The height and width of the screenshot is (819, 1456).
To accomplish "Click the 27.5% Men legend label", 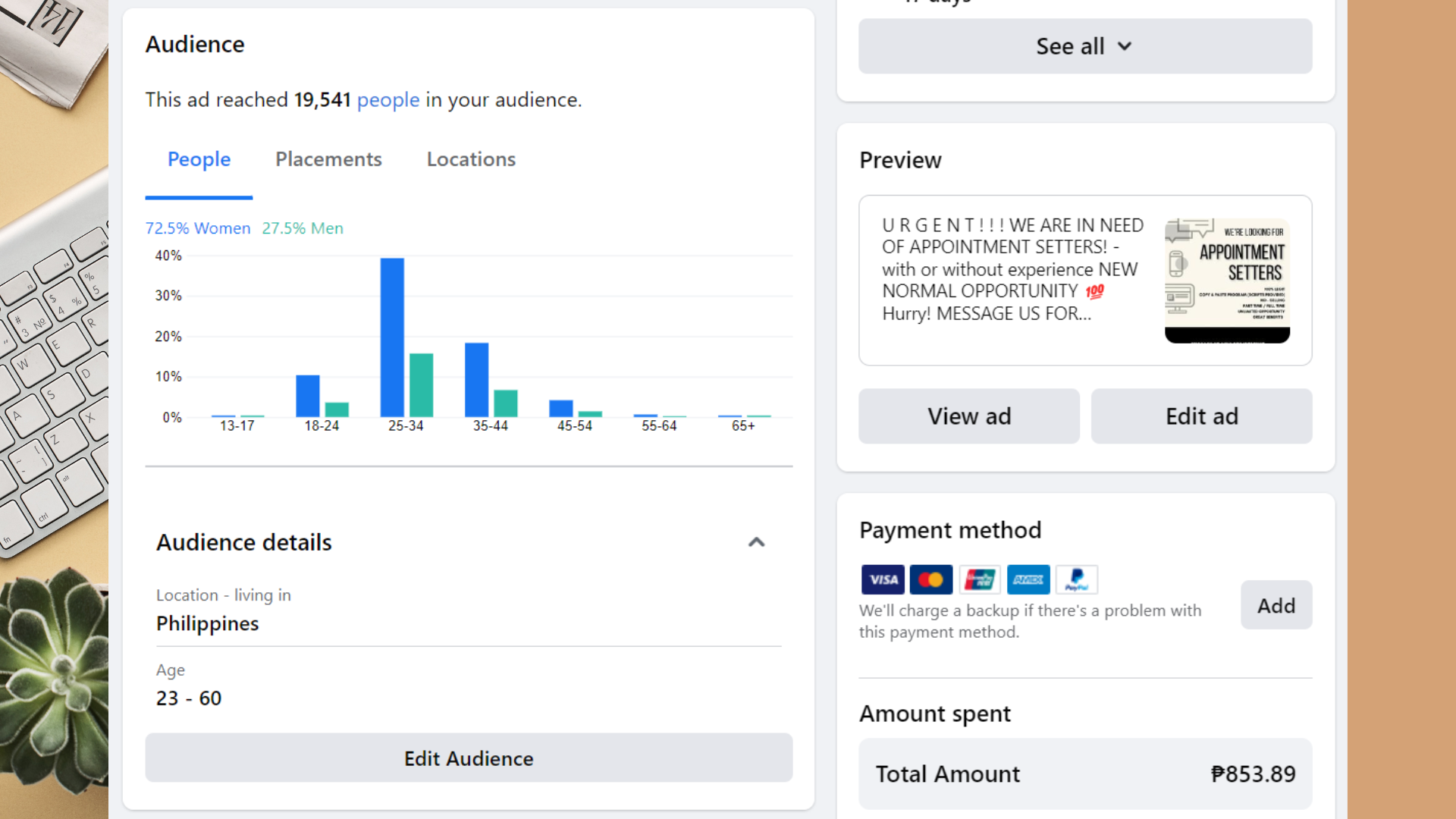I will (x=303, y=228).
